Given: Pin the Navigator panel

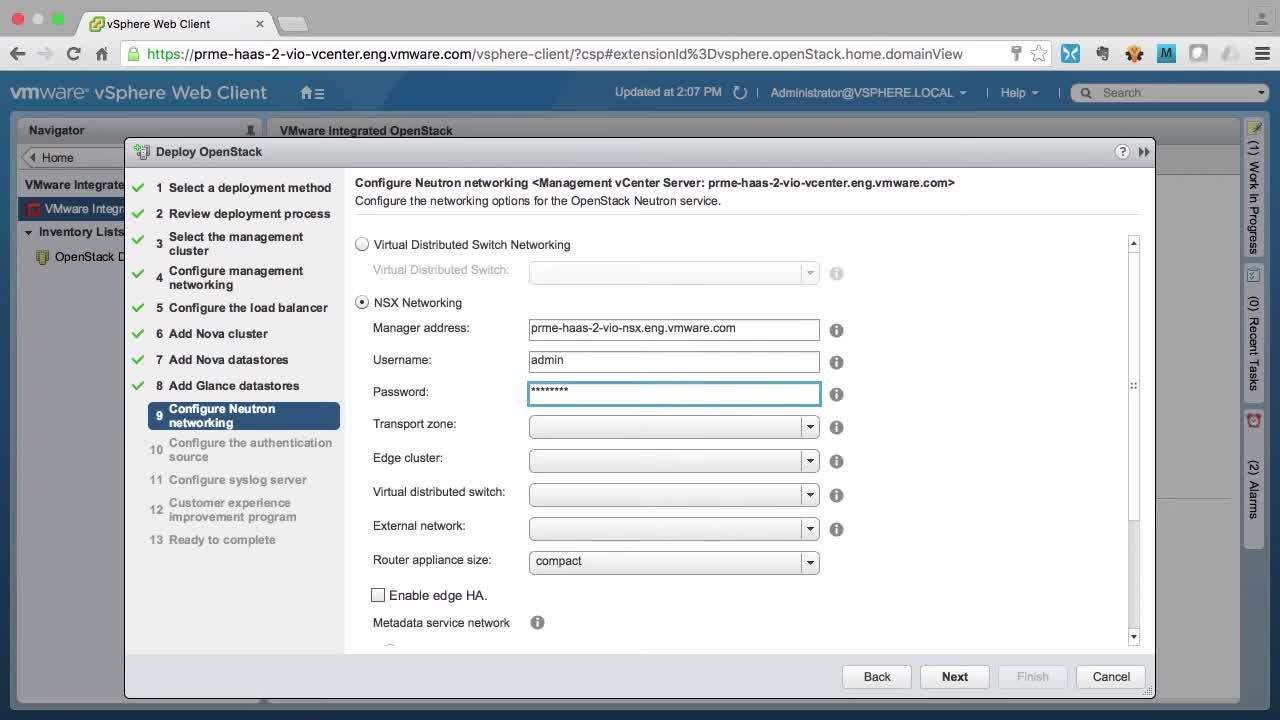Looking at the screenshot, I should tap(250, 130).
